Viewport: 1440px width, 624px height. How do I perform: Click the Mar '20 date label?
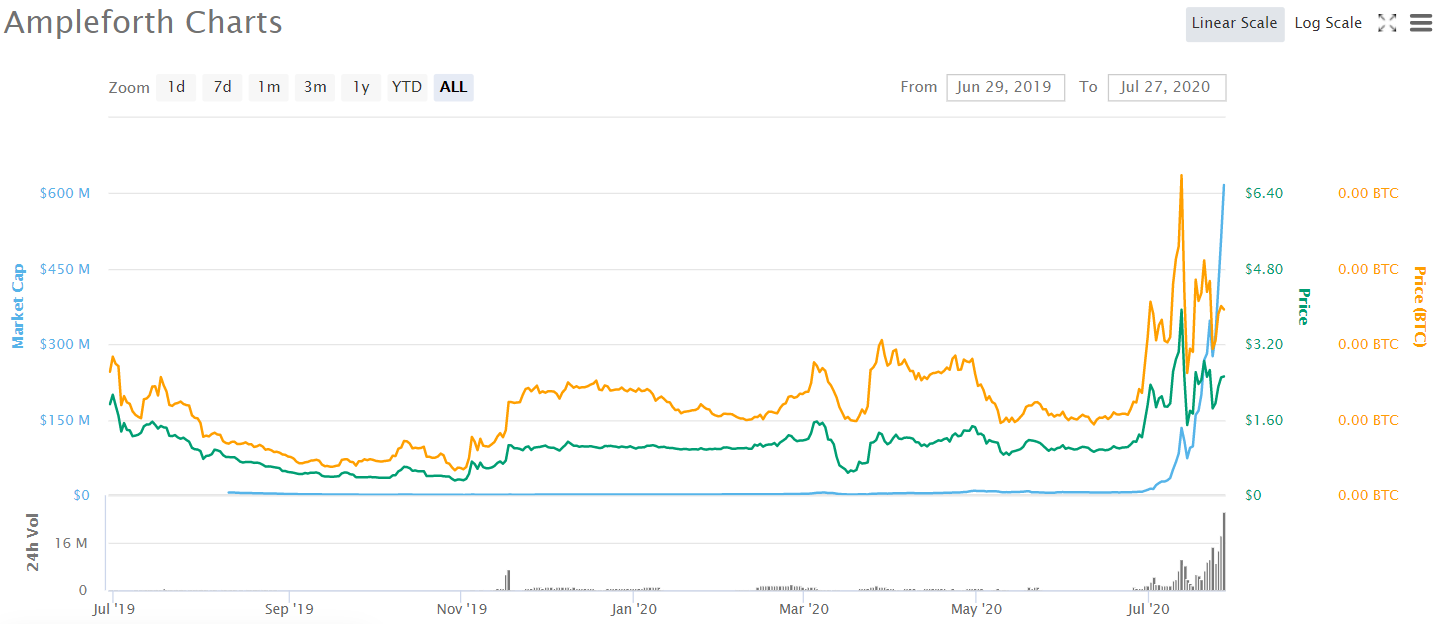pyautogui.click(x=804, y=608)
